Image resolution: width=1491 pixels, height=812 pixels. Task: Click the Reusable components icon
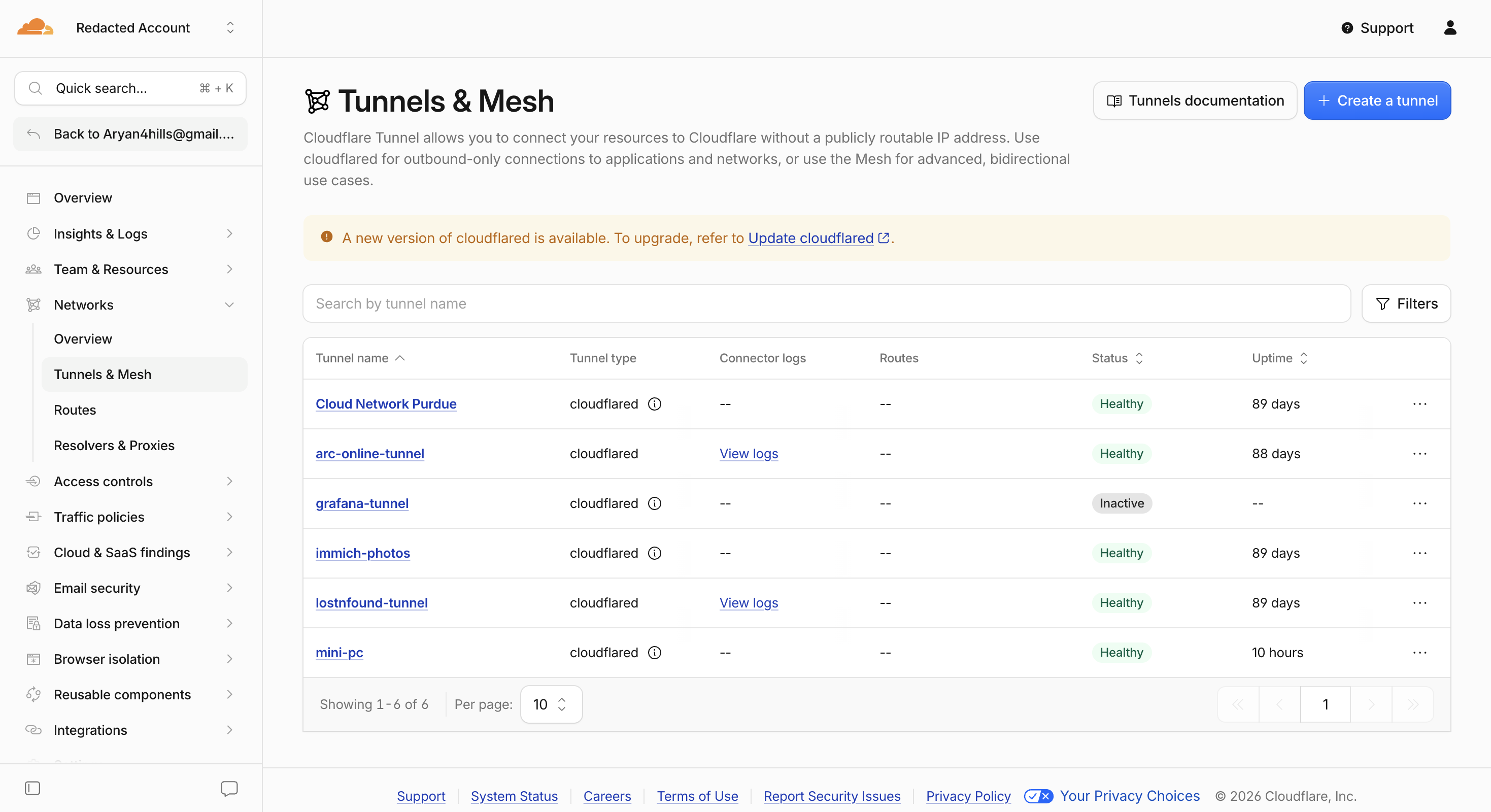pyautogui.click(x=33, y=694)
